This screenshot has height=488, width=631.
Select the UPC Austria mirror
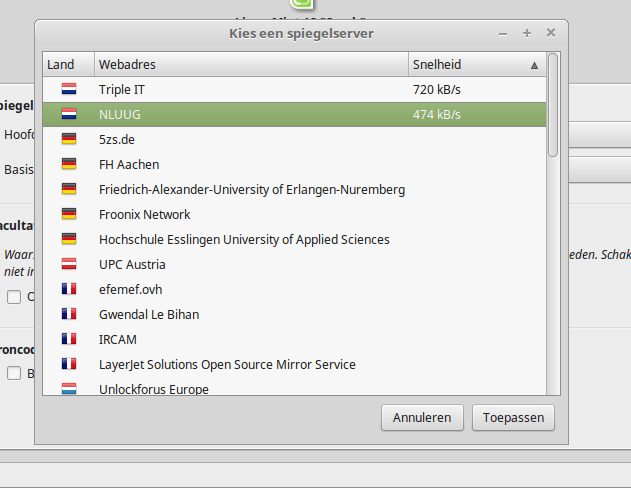click(x=294, y=264)
